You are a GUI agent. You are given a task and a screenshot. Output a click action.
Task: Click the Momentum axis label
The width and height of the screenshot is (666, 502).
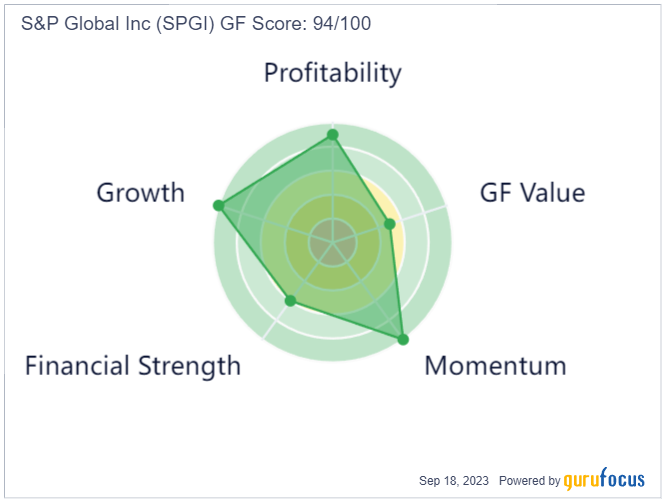click(496, 366)
